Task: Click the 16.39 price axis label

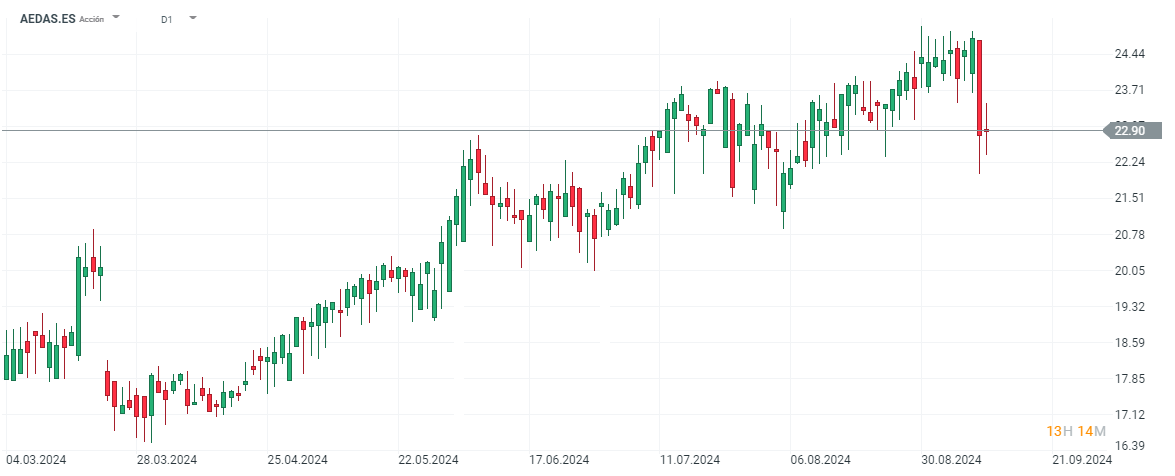Action: [x=1130, y=446]
